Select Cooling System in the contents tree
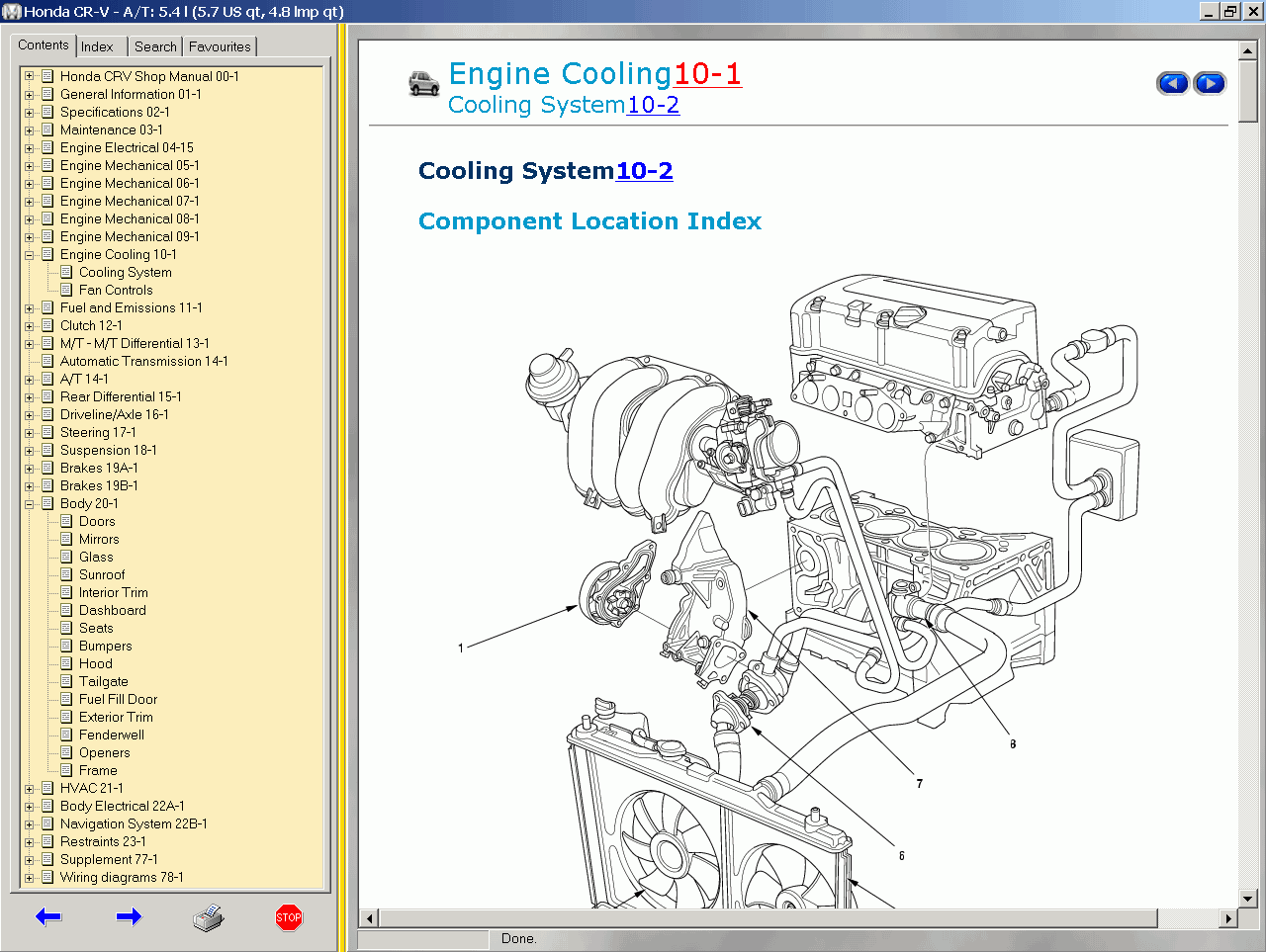Image resolution: width=1266 pixels, height=952 pixels. (x=126, y=272)
